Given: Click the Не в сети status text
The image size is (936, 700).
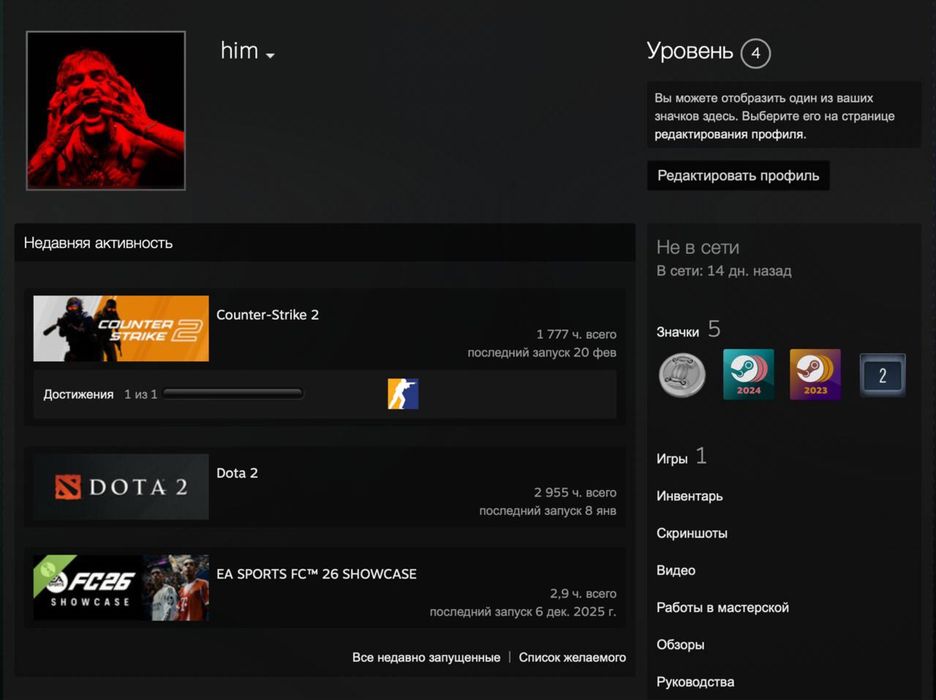Looking at the screenshot, I should pyautogui.click(x=697, y=247).
